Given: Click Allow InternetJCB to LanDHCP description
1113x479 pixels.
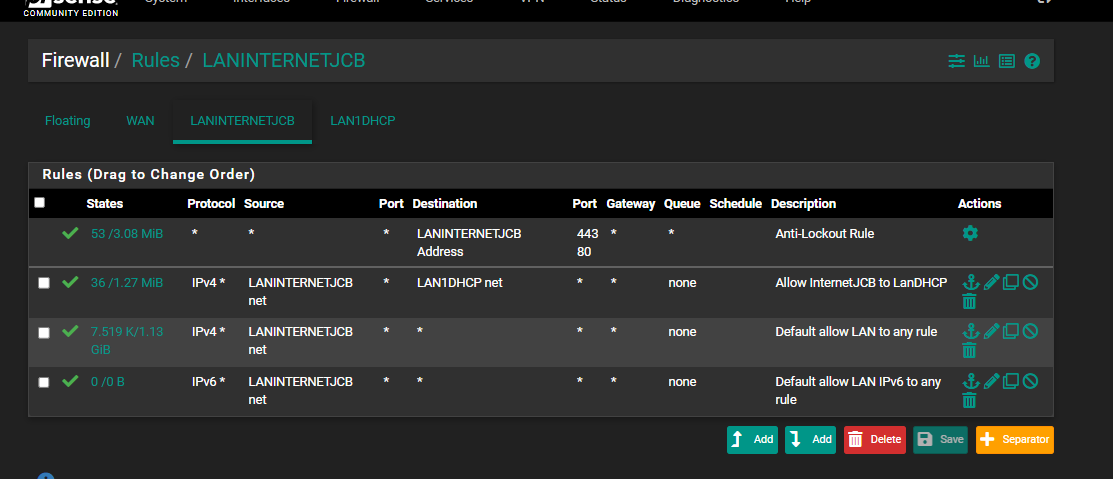Looking at the screenshot, I should point(862,282).
